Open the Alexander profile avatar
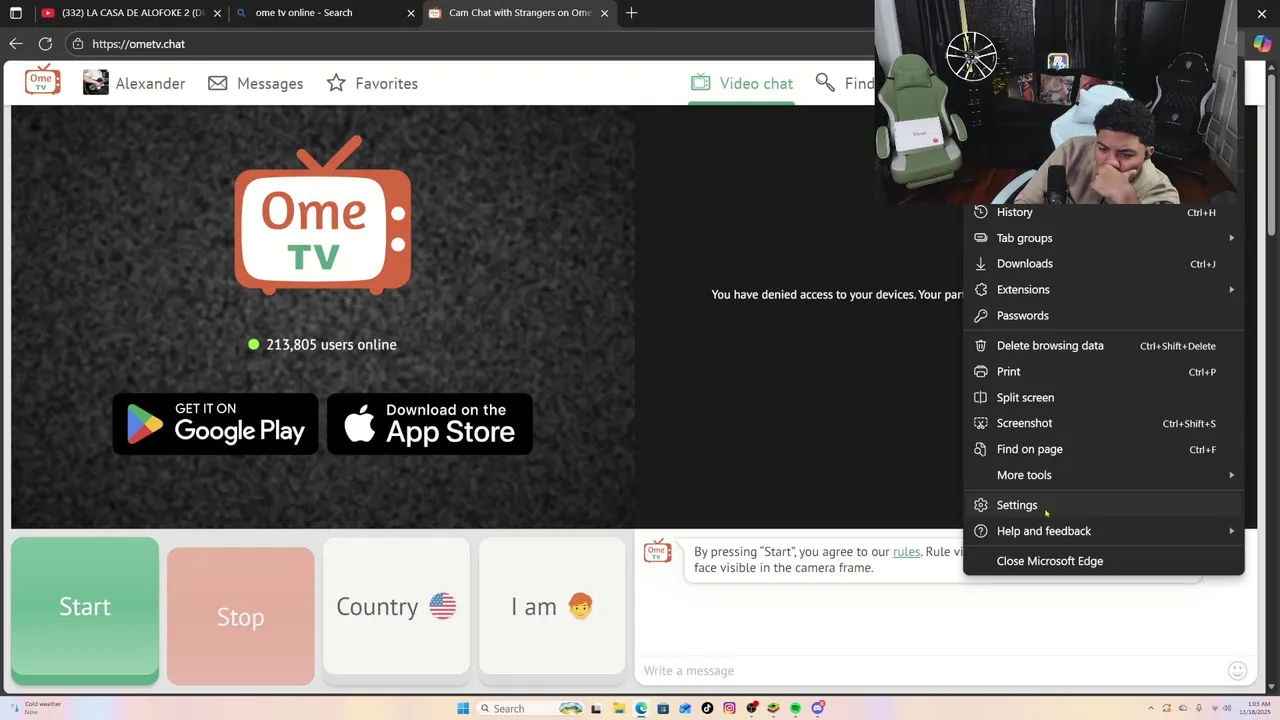Viewport: 1280px width, 720px height. pyautogui.click(x=95, y=83)
